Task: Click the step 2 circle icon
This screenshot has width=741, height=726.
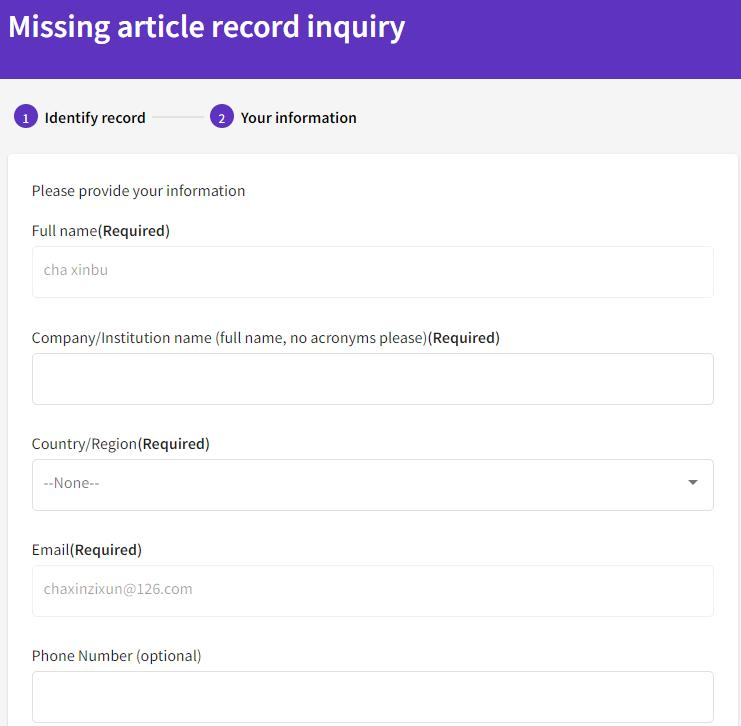Action: point(222,118)
